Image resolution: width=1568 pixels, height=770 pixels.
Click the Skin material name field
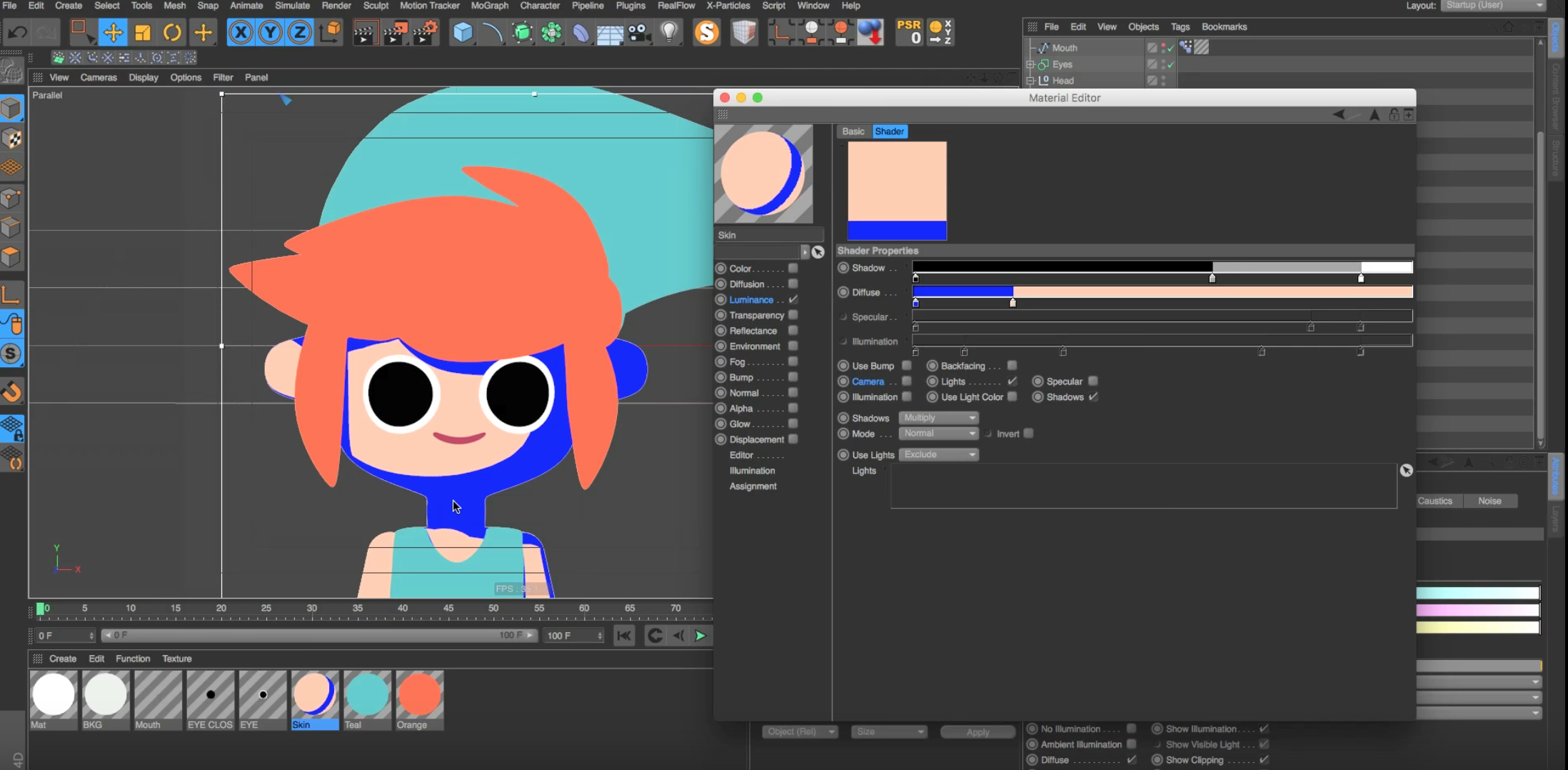click(x=770, y=235)
